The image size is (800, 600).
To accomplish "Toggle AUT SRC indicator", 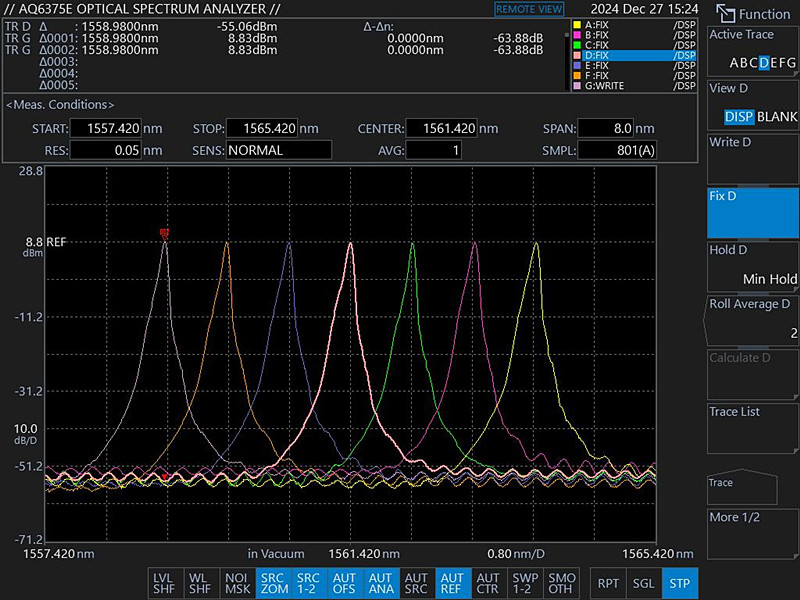I will [x=416, y=583].
